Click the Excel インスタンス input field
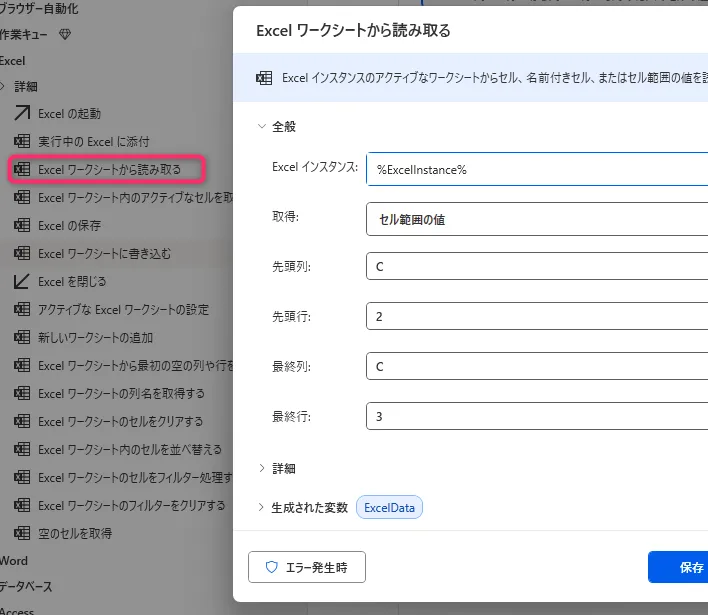Viewport: 708px width, 615px height. click(537, 169)
